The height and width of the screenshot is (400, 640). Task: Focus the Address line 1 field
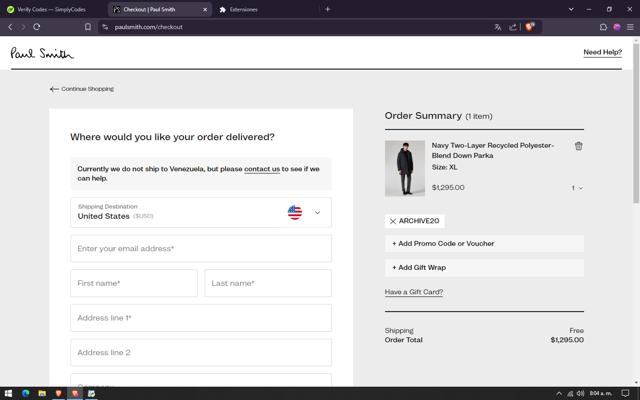[201, 318]
